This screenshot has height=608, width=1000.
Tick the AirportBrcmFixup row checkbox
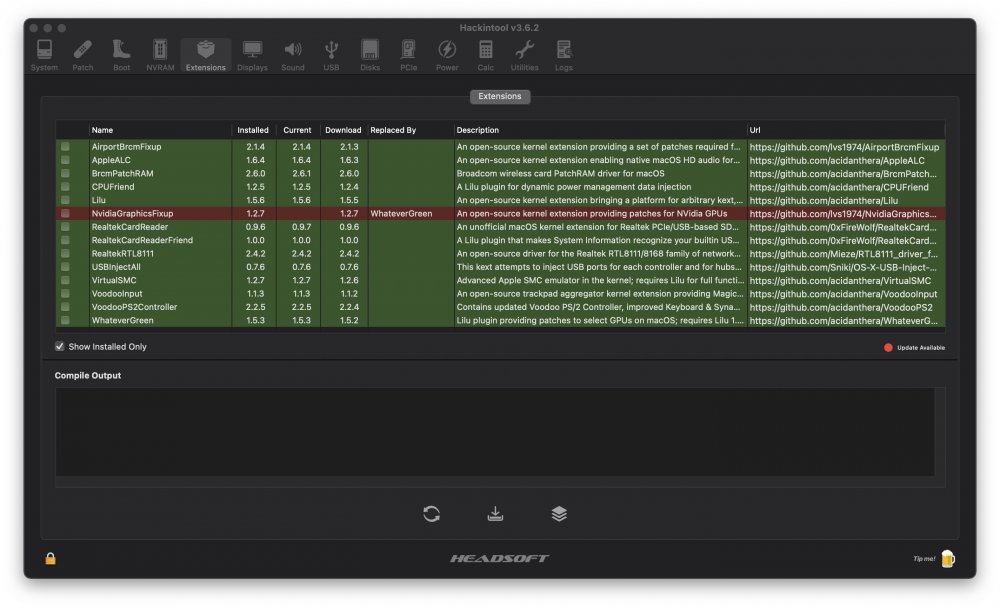click(65, 147)
